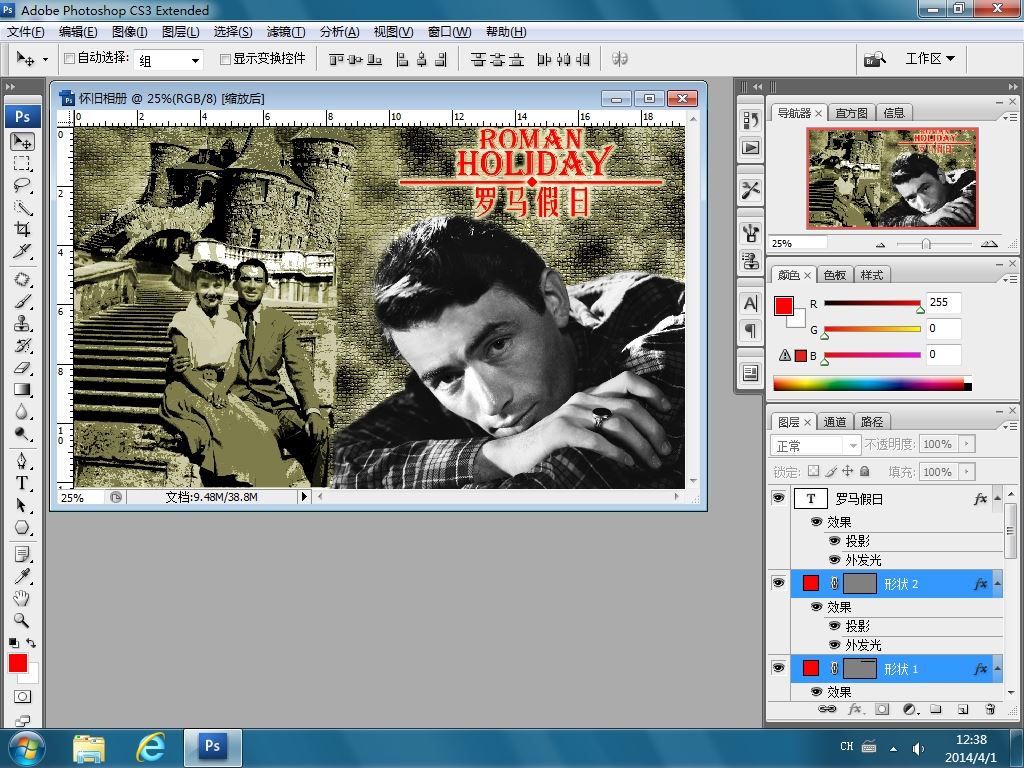This screenshot has width=1024, height=768.
Task: Open the 文件(F) menu
Action: tap(25, 31)
